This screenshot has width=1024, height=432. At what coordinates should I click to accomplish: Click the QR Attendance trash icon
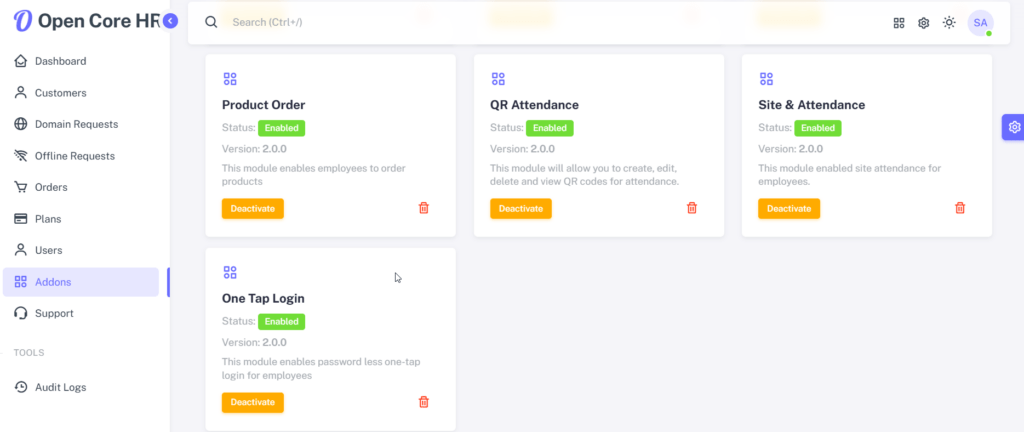[691, 208]
